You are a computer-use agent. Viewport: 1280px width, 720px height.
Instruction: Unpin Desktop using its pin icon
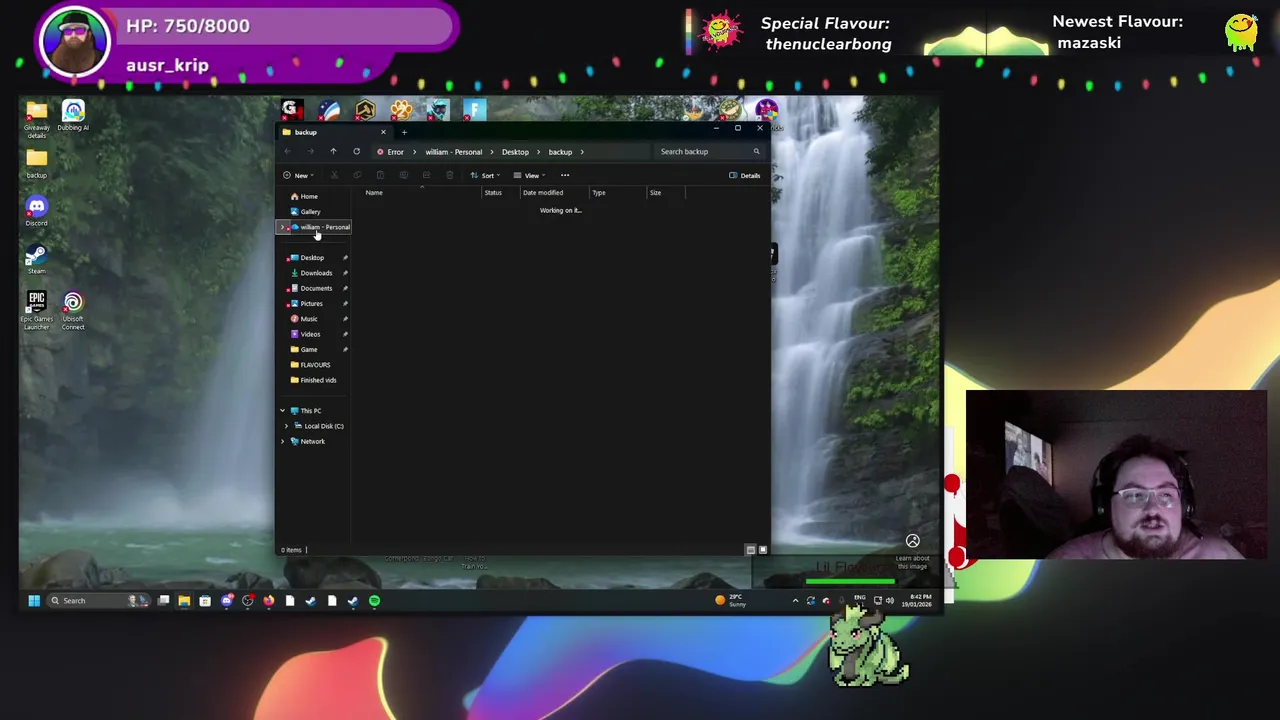click(x=345, y=258)
